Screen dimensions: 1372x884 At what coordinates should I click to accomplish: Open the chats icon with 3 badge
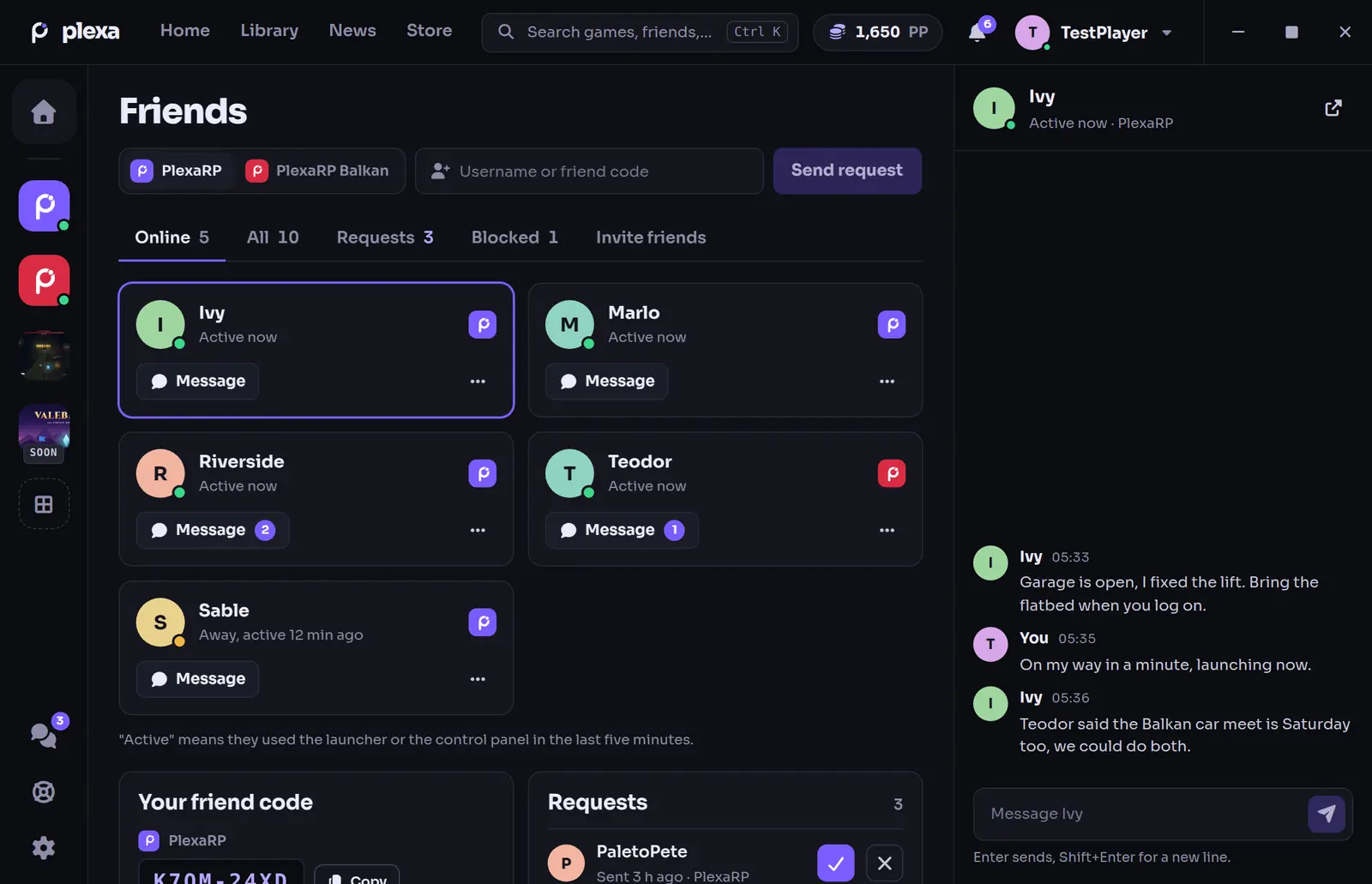point(44,735)
